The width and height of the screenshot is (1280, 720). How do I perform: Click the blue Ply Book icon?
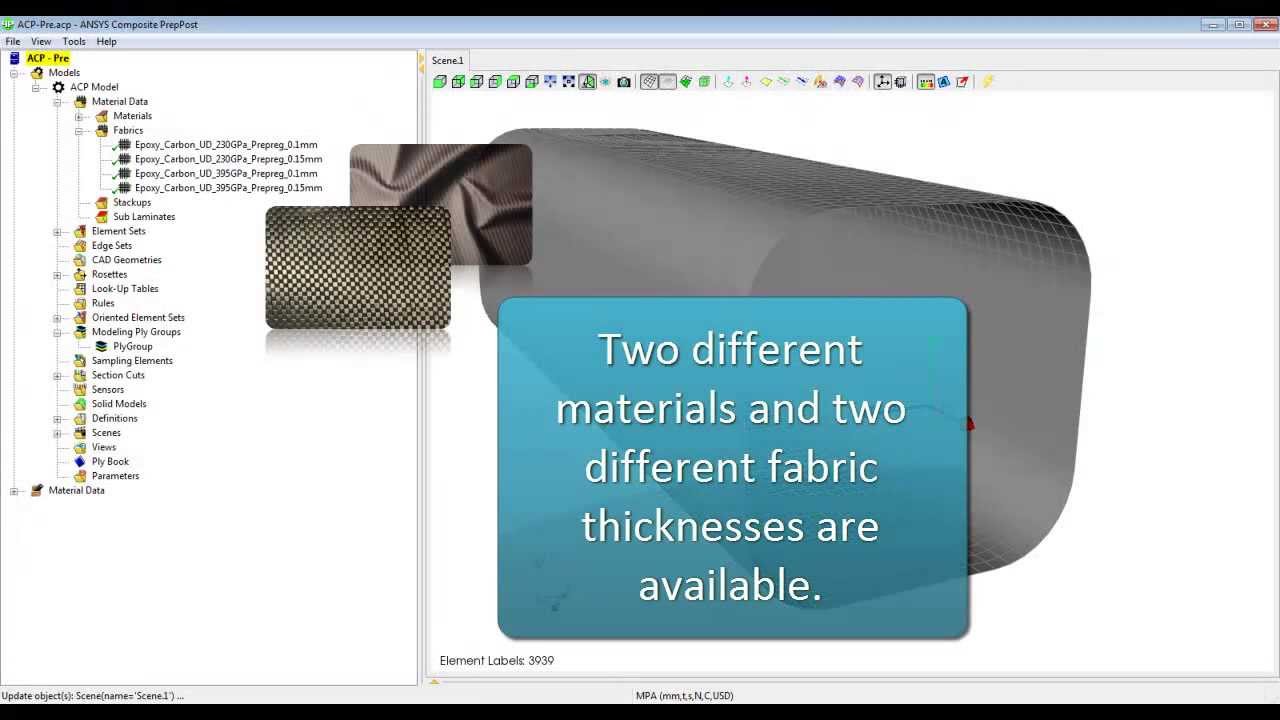(80, 462)
